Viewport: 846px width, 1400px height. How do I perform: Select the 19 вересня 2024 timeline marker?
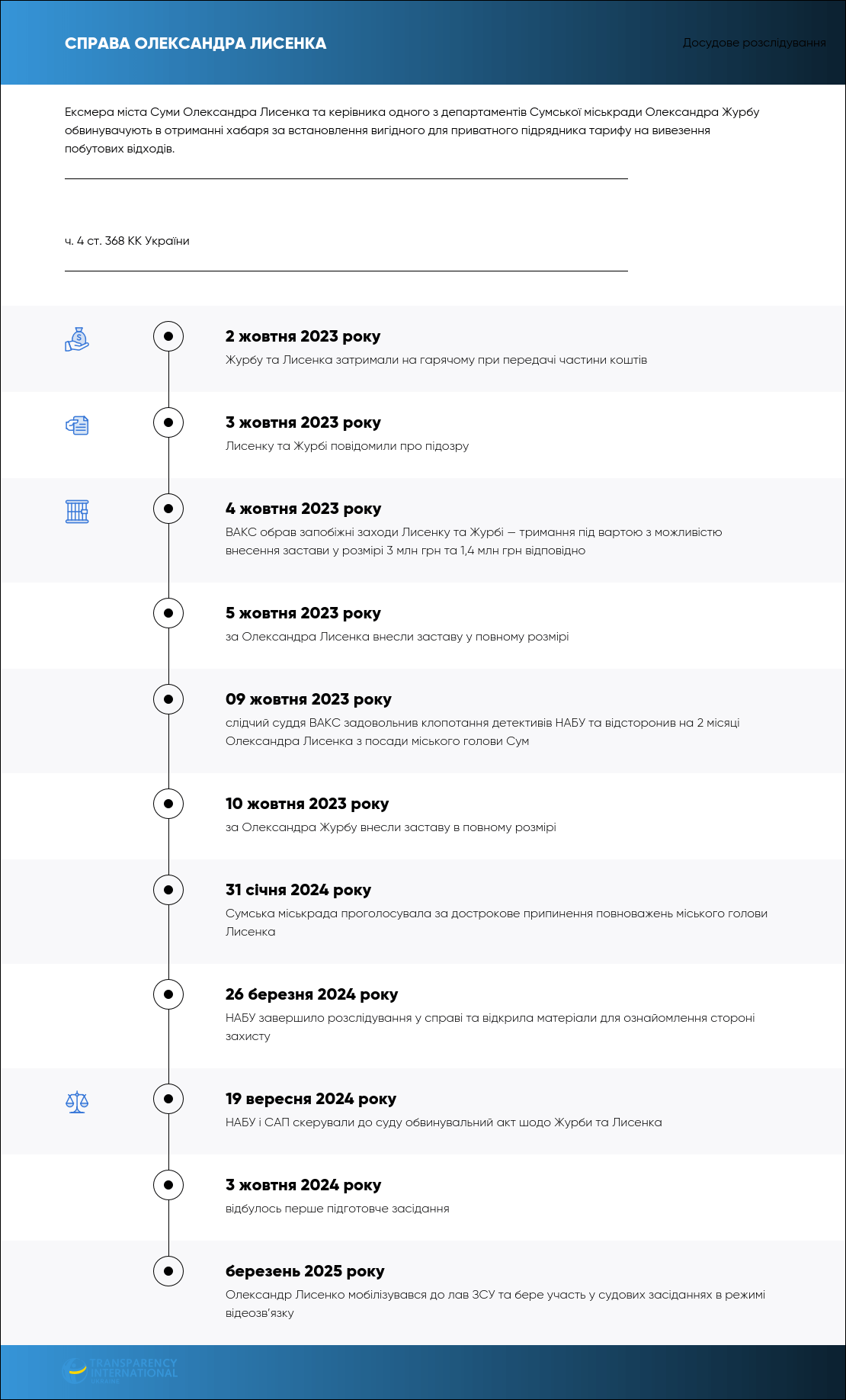click(x=168, y=1099)
